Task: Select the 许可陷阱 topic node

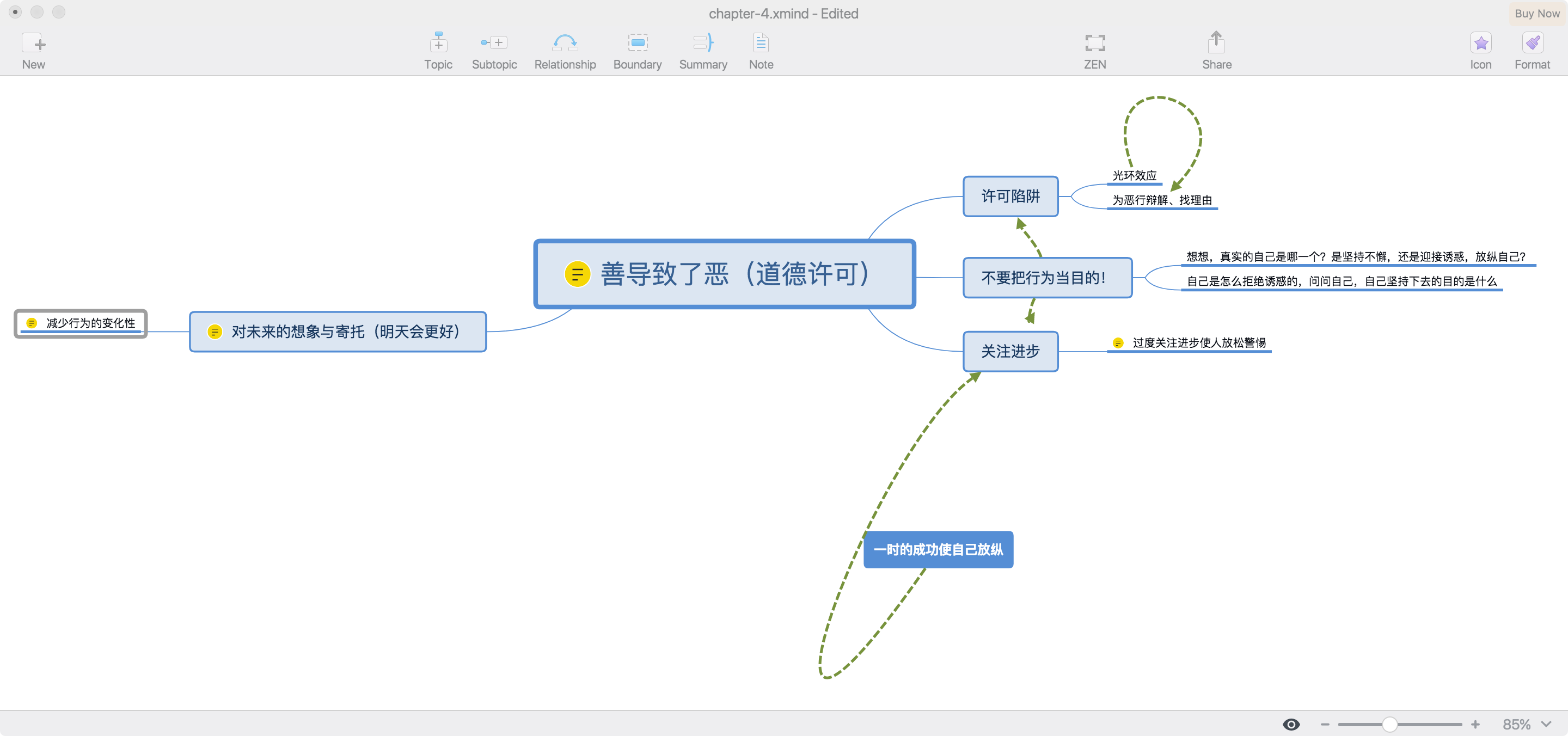Action: [x=1010, y=197]
